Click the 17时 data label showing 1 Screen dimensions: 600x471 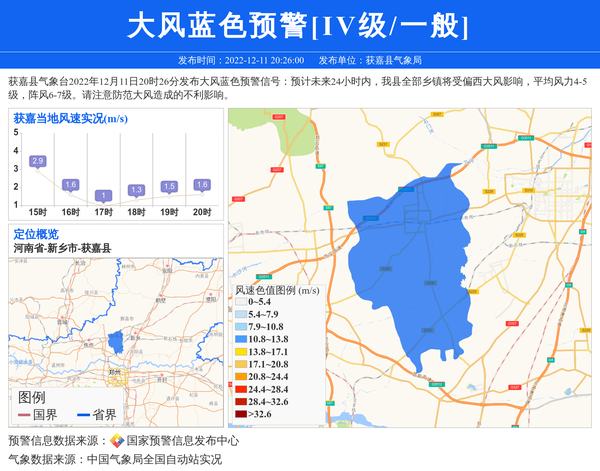point(103,196)
